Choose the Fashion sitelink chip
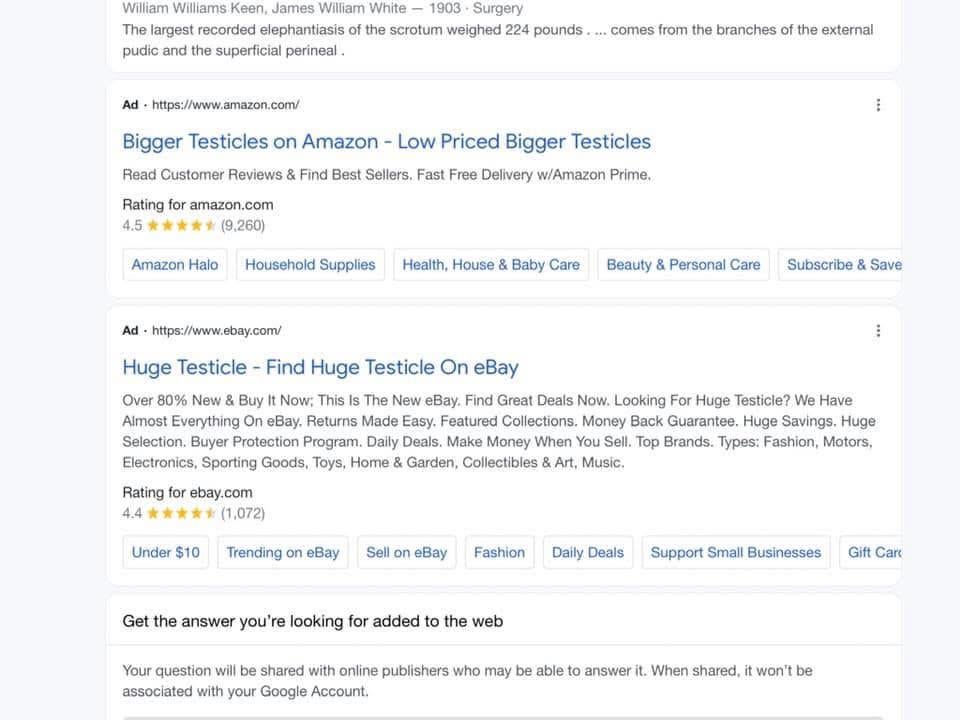Screen dimensions: 960x720 (499, 552)
